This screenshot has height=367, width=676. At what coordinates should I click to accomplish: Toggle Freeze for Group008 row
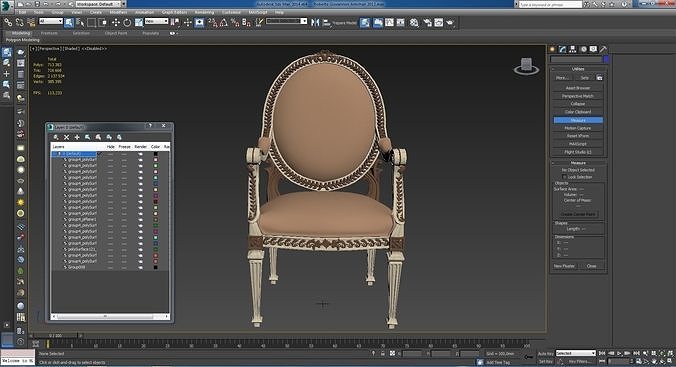(x=124, y=267)
